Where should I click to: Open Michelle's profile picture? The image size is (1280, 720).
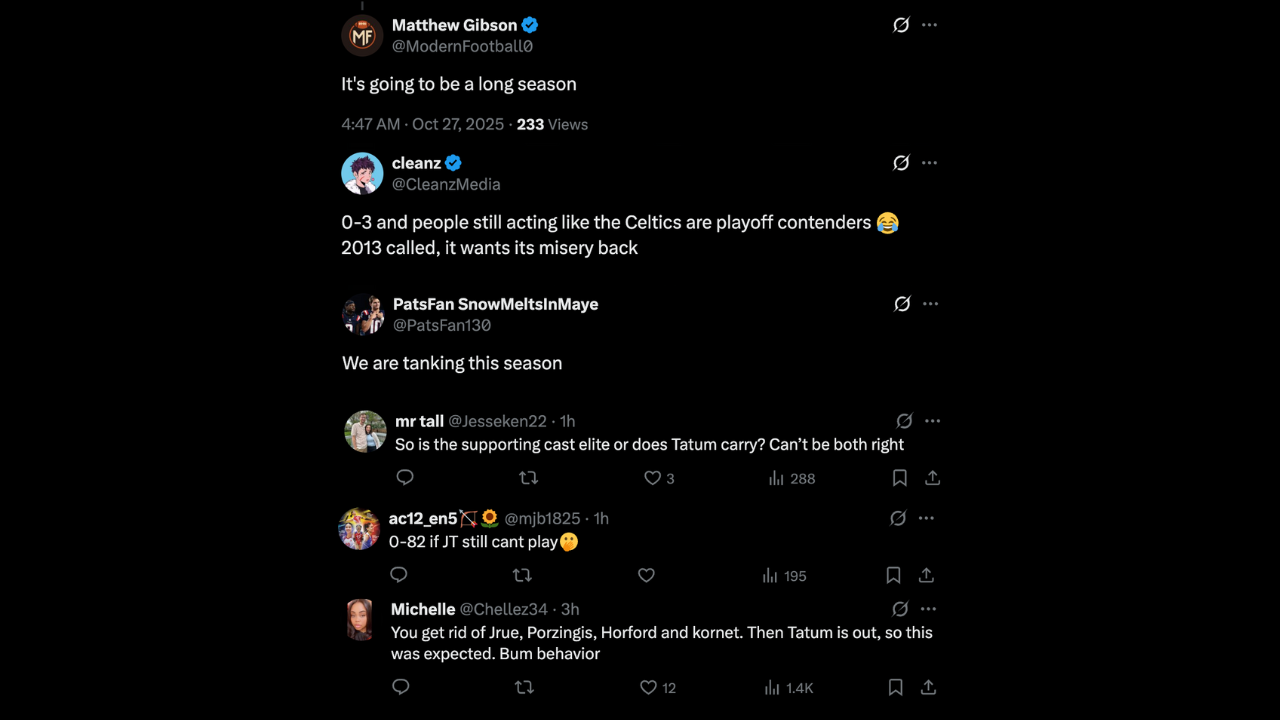pos(360,619)
